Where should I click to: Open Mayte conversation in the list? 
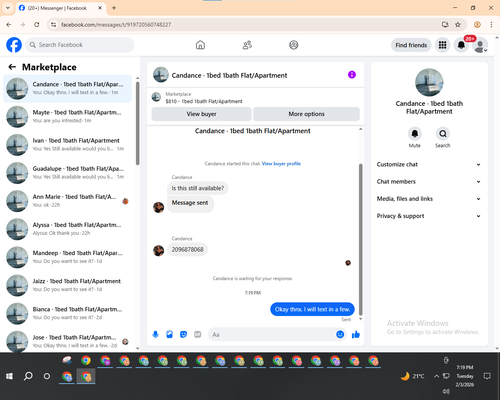click(67, 116)
